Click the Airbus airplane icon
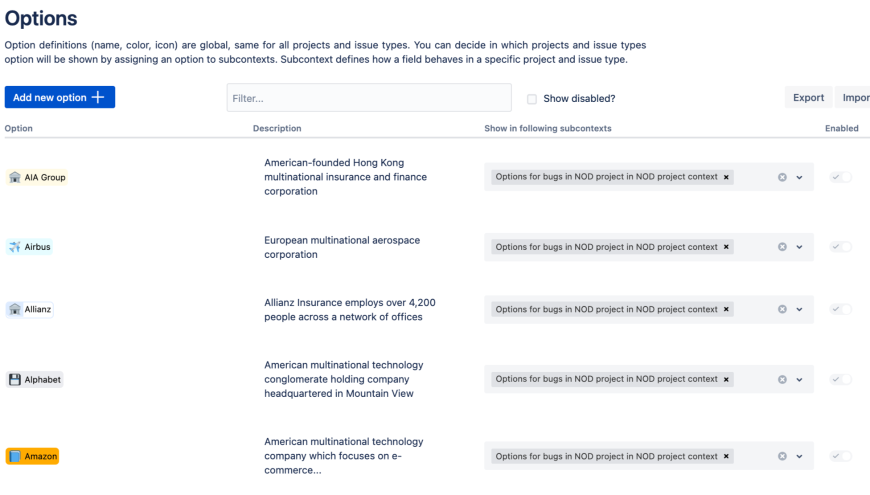Image resolution: width=870 pixels, height=495 pixels. (15, 247)
